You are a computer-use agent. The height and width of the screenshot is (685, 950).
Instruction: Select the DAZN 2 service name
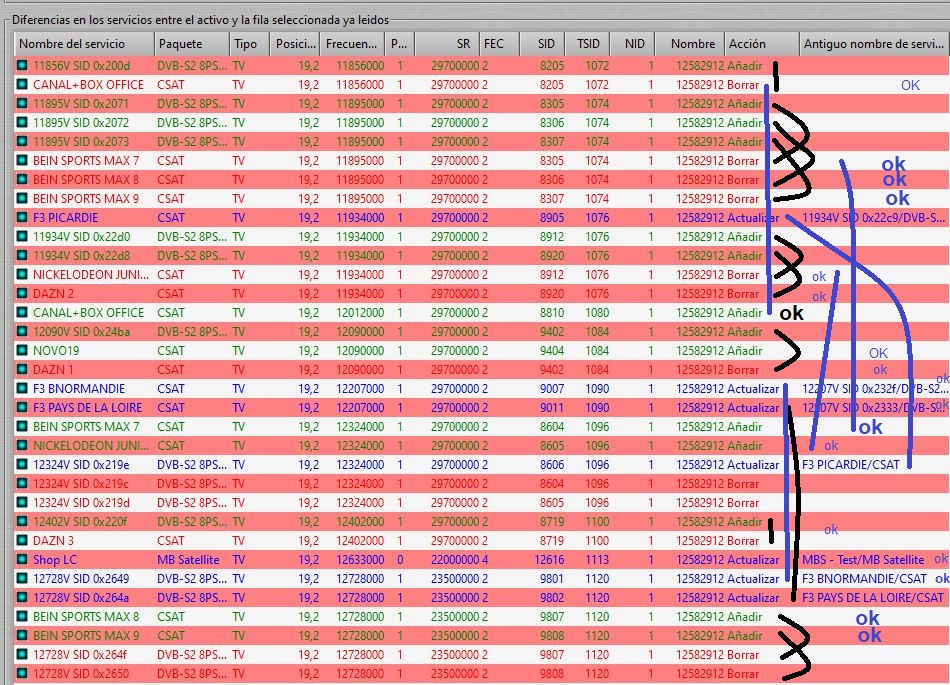pyautogui.click(x=53, y=293)
